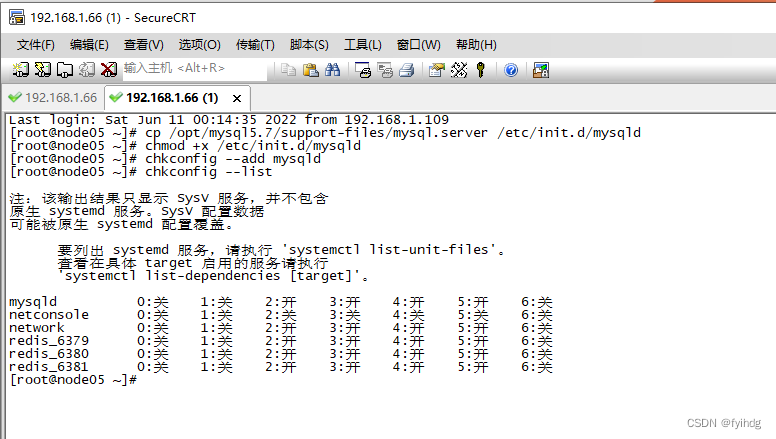Open the 查看(V) menu
This screenshot has height=439, width=776.
pos(144,45)
